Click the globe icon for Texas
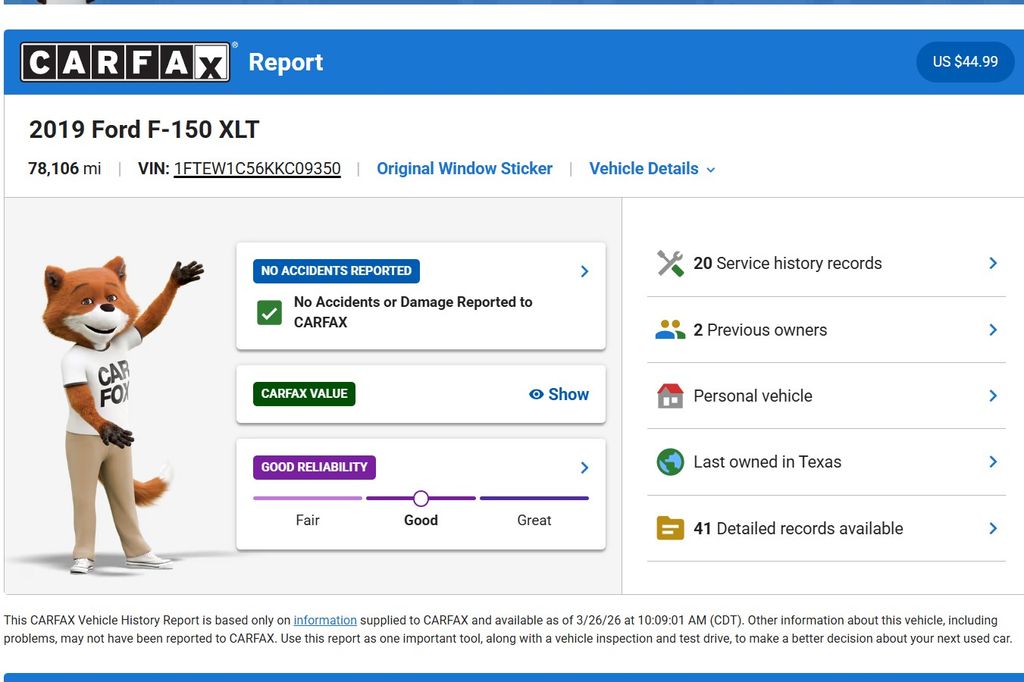Screen dimensions: 1024x682 coord(670,462)
